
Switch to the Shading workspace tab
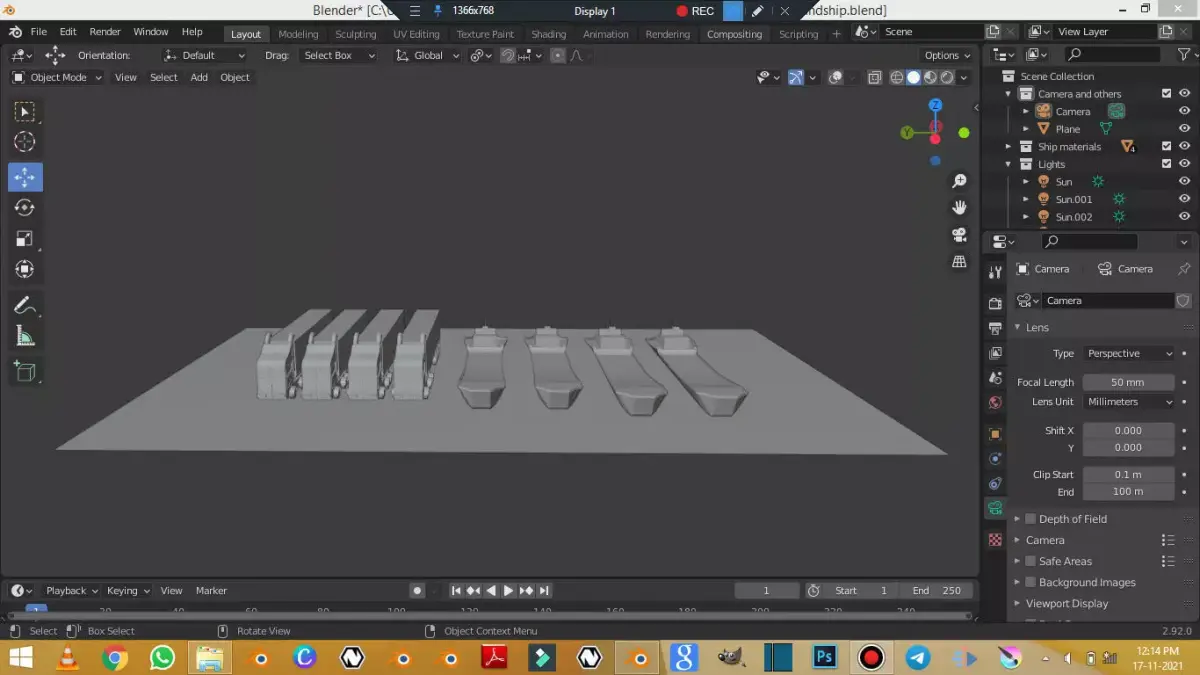548,34
